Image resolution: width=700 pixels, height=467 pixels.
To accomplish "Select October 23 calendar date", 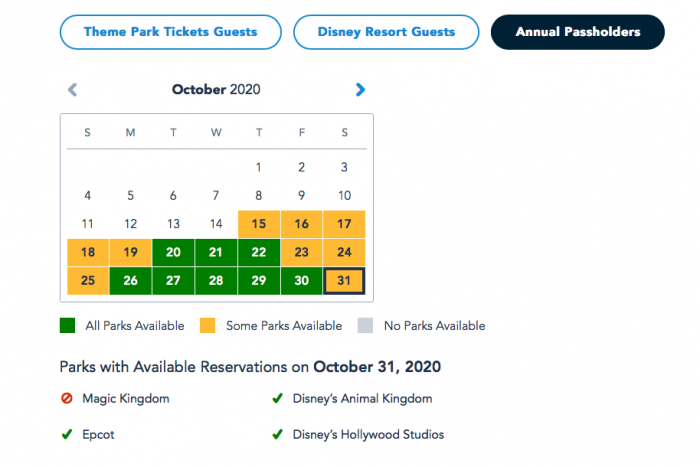I will pyautogui.click(x=301, y=252).
